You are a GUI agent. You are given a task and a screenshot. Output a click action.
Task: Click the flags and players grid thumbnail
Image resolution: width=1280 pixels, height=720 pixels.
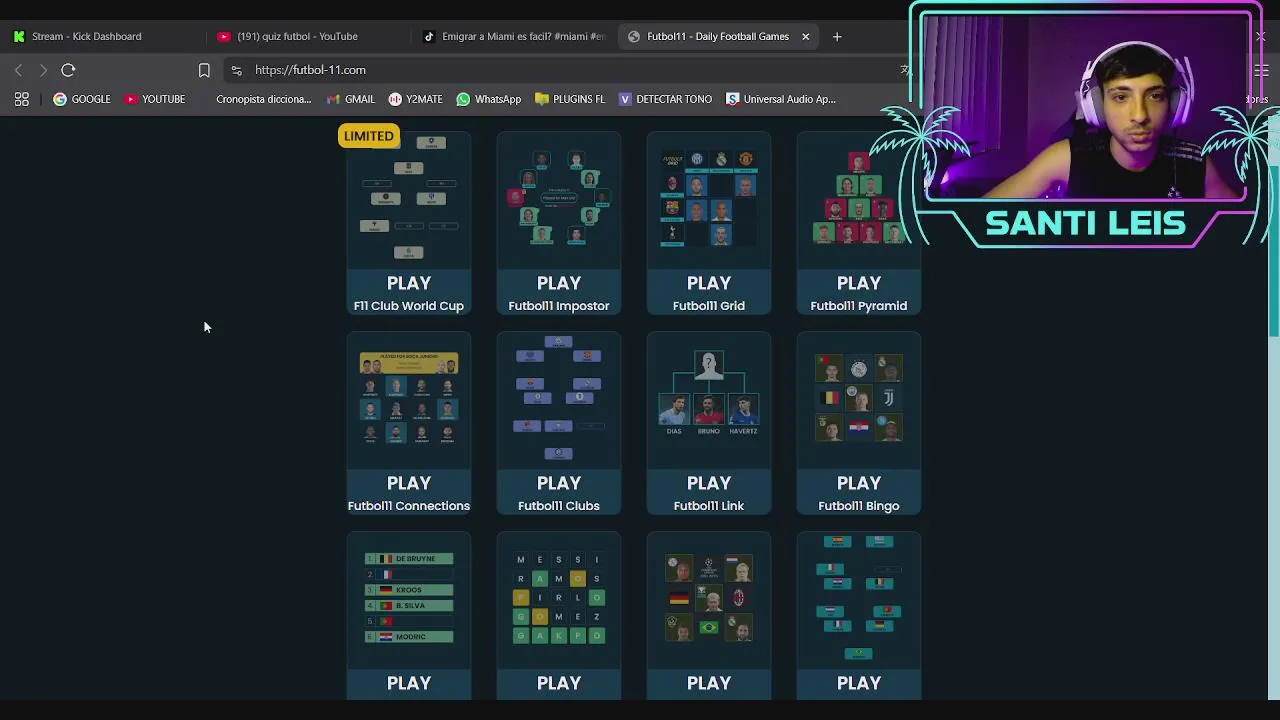coord(709,598)
